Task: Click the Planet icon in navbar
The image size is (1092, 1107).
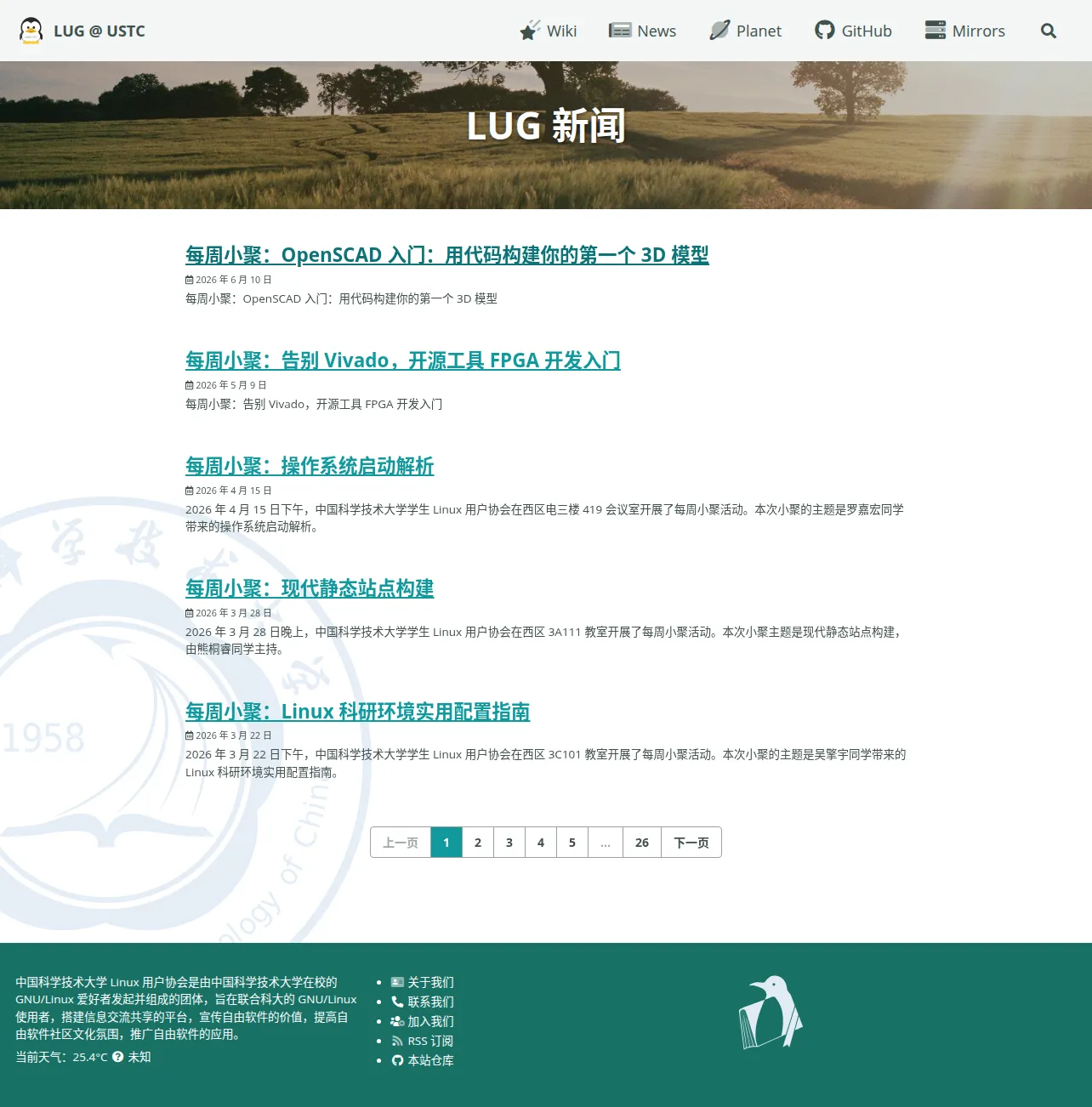Action: click(719, 31)
